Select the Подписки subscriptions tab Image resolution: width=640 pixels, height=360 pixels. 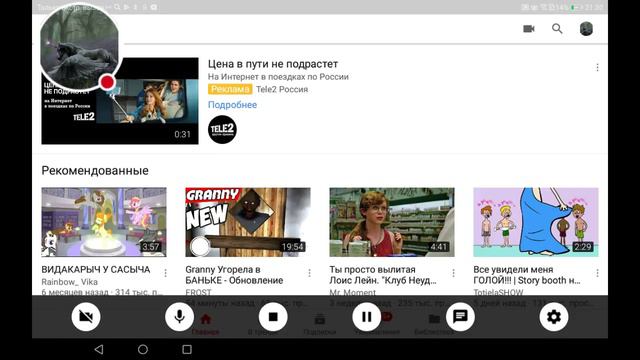click(320, 324)
